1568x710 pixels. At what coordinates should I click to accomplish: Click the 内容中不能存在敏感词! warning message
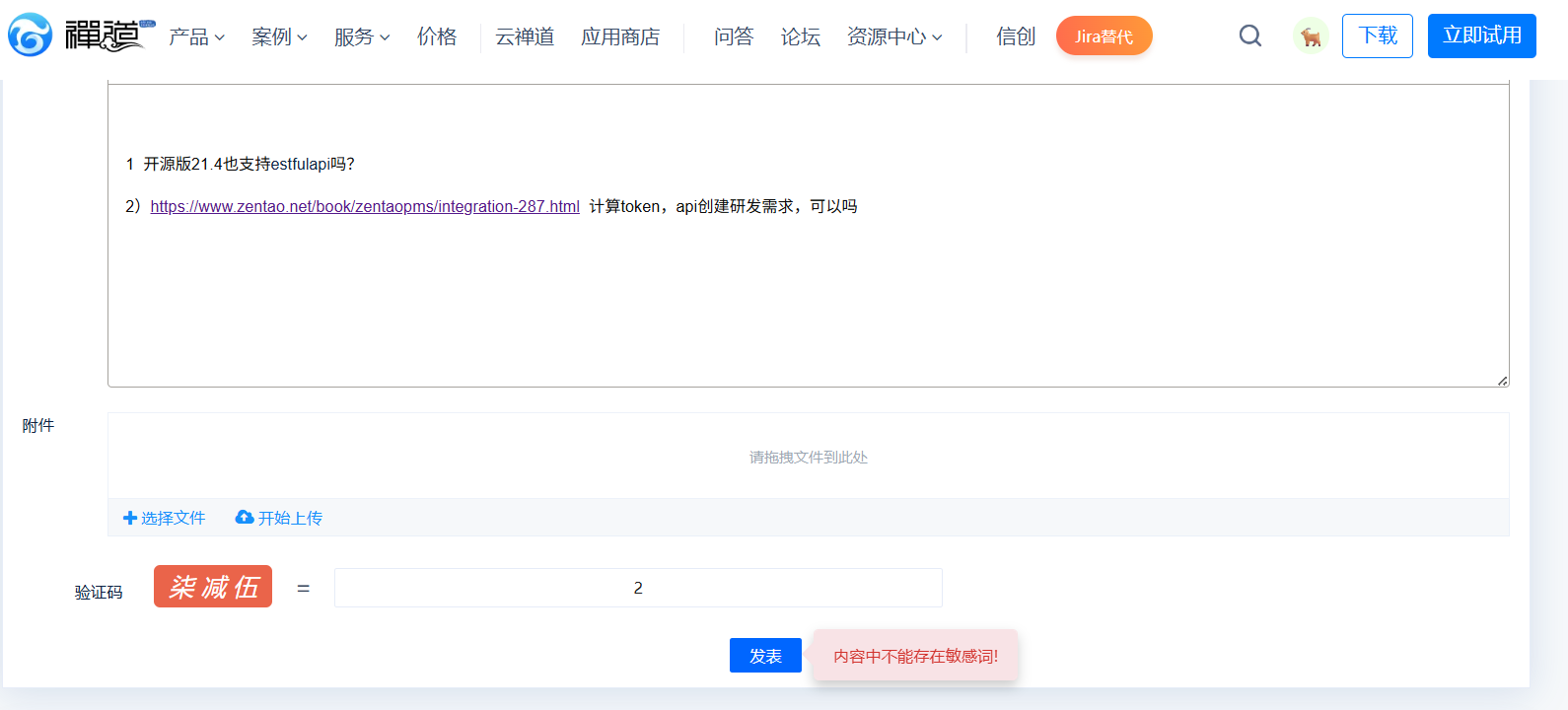click(x=916, y=656)
